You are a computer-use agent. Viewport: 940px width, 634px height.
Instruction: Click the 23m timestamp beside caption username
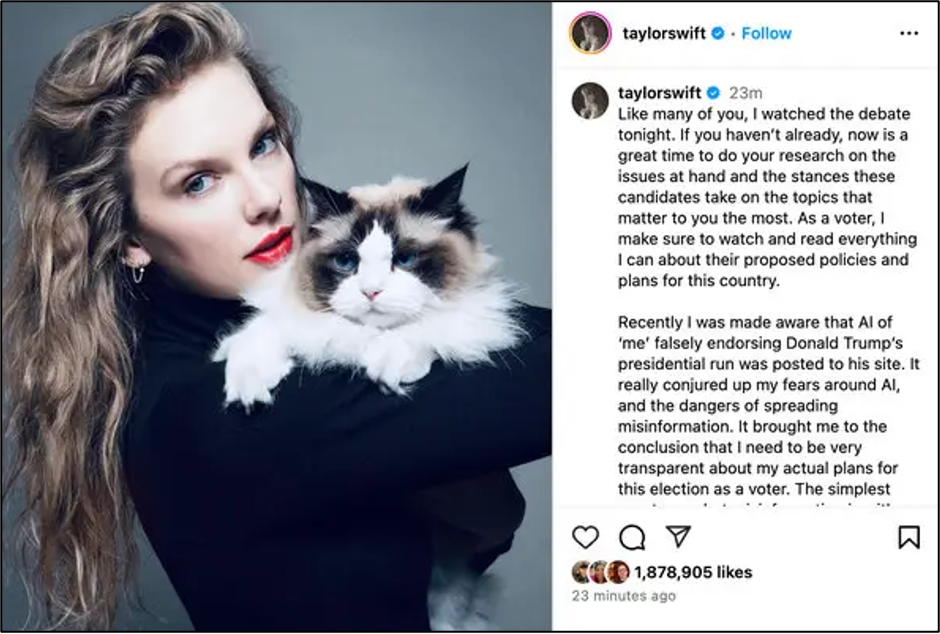745,93
